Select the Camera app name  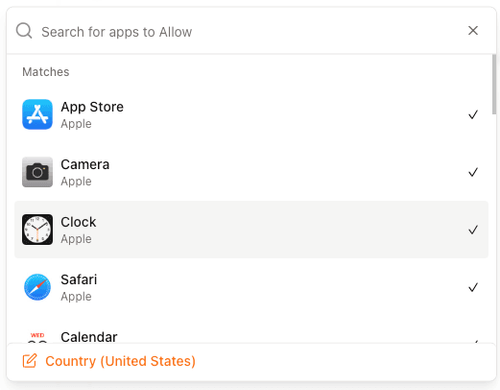(85, 164)
